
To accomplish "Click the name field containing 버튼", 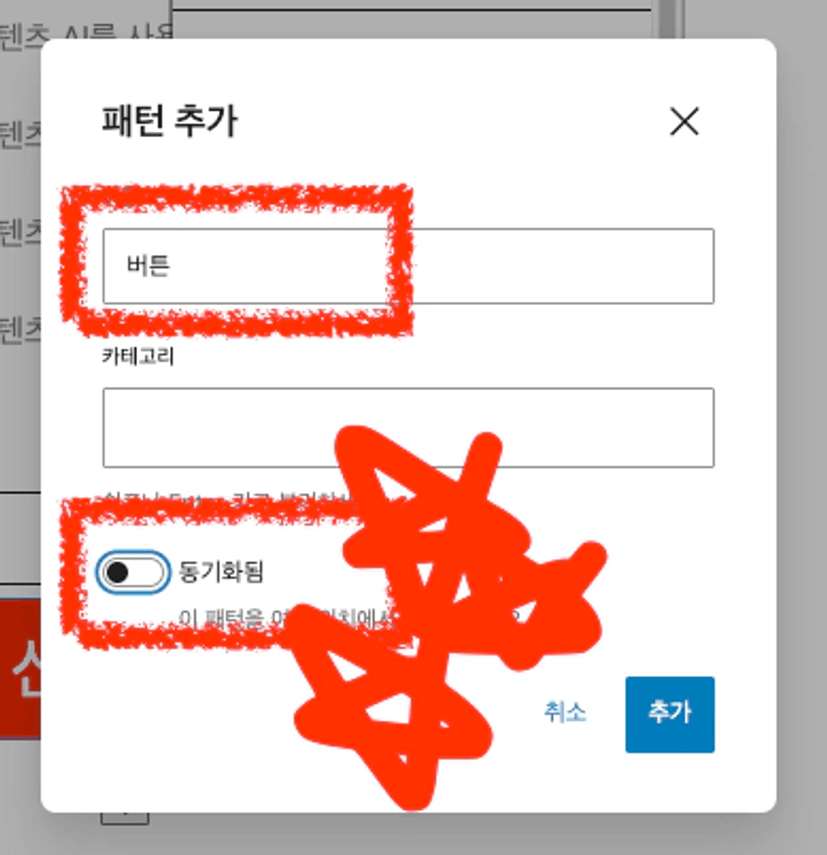I will pos(408,266).
